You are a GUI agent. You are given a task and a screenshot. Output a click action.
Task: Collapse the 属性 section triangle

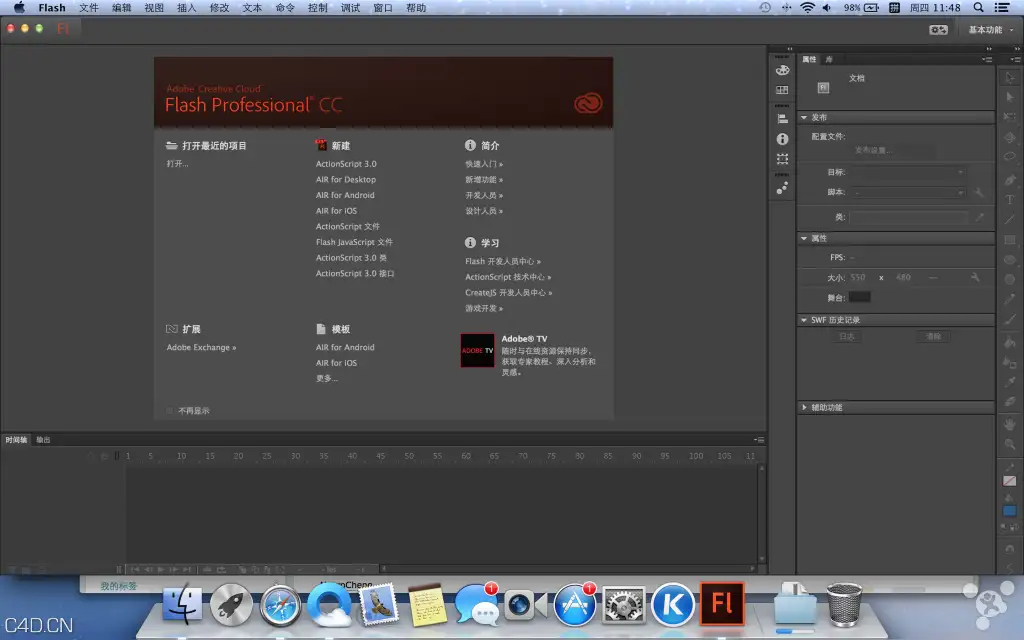click(804, 238)
